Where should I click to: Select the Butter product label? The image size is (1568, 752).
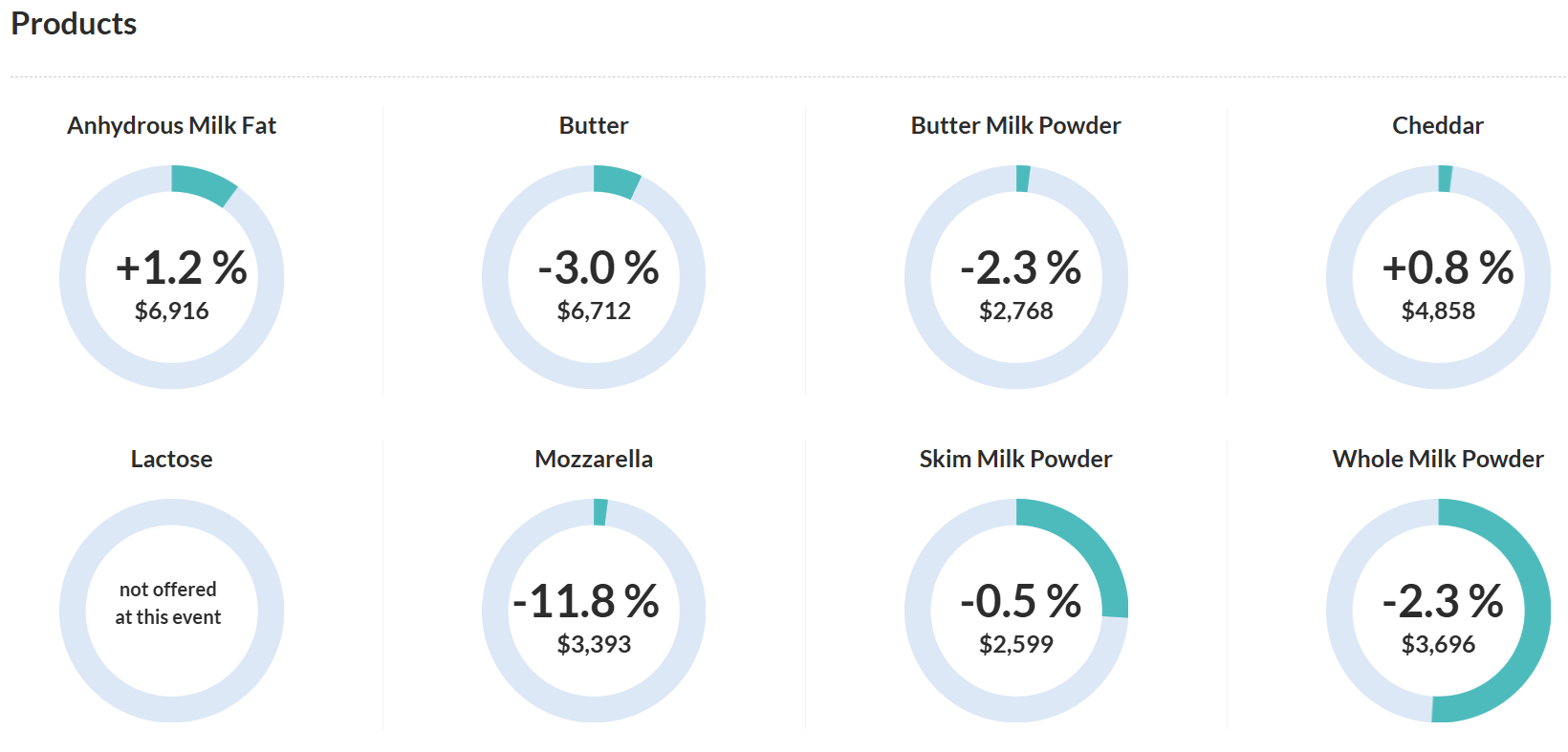click(594, 126)
